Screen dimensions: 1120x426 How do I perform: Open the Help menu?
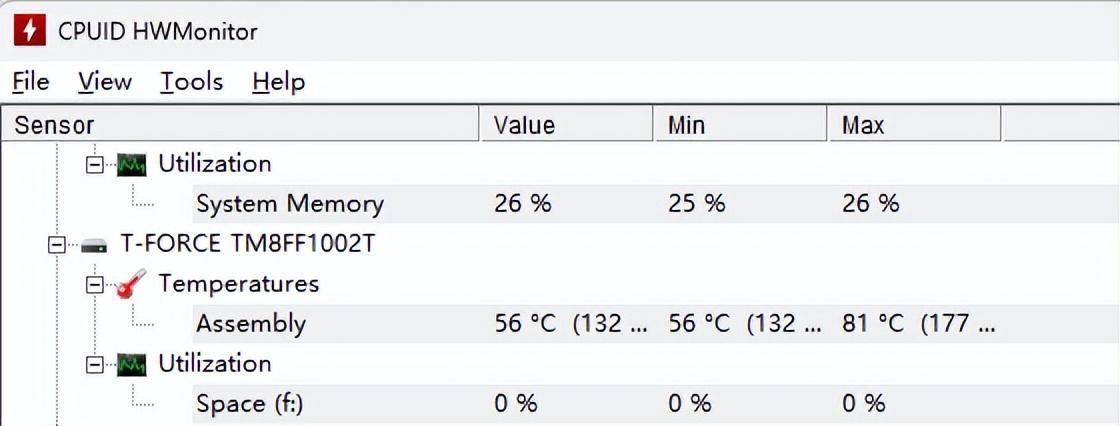(278, 82)
